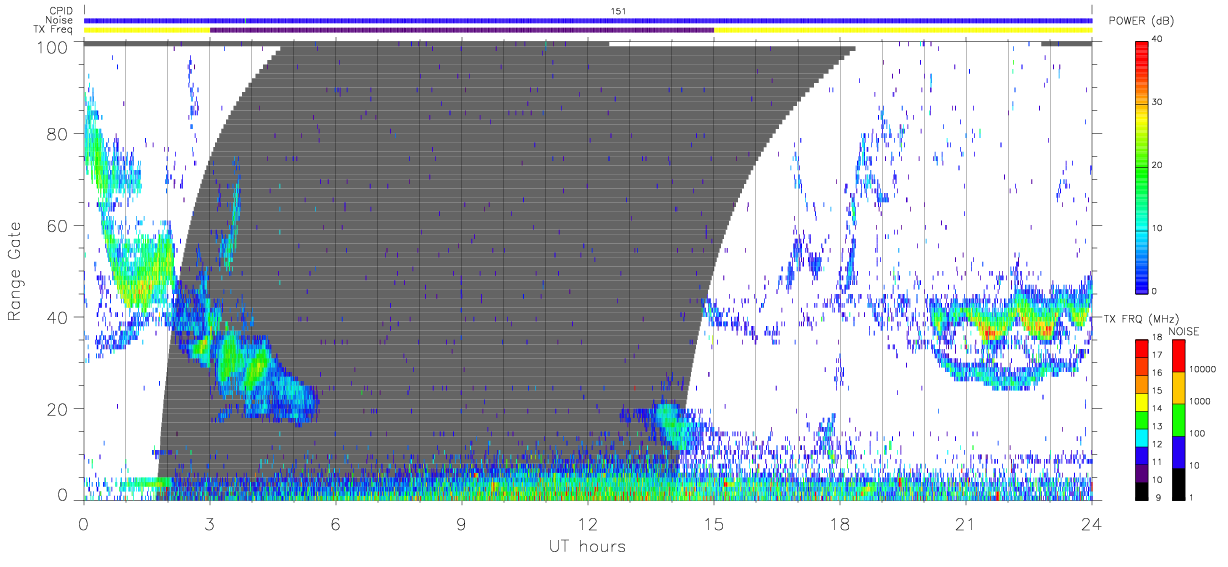
Task: Click the x-axis tick label '18'
Action: point(839,523)
